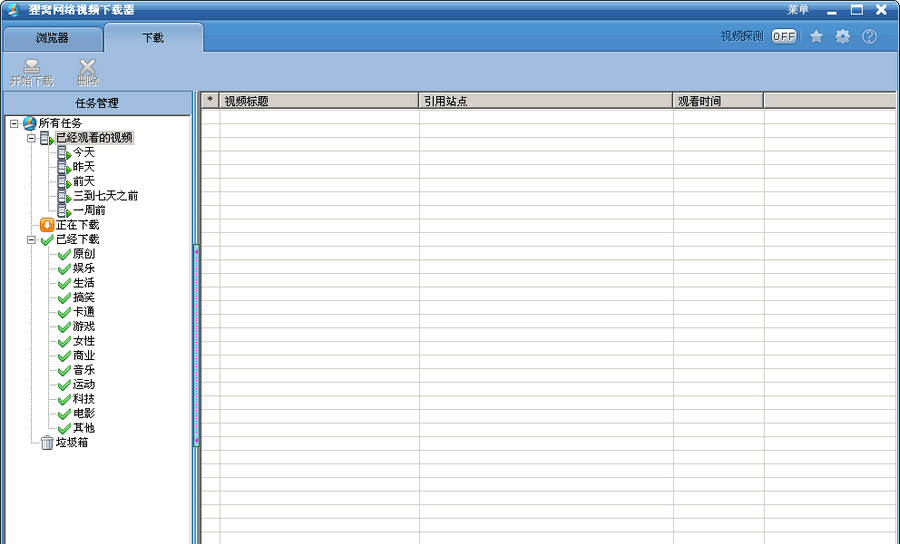Sort by Watch Time (观看时间) column header
The image size is (900, 544).
coord(717,101)
